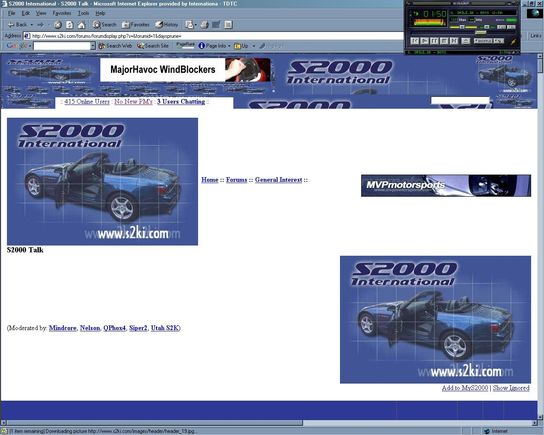Click the Discuss icon in the toolbar
This screenshot has height=435, width=544.
pyautogui.click(x=228, y=25)
